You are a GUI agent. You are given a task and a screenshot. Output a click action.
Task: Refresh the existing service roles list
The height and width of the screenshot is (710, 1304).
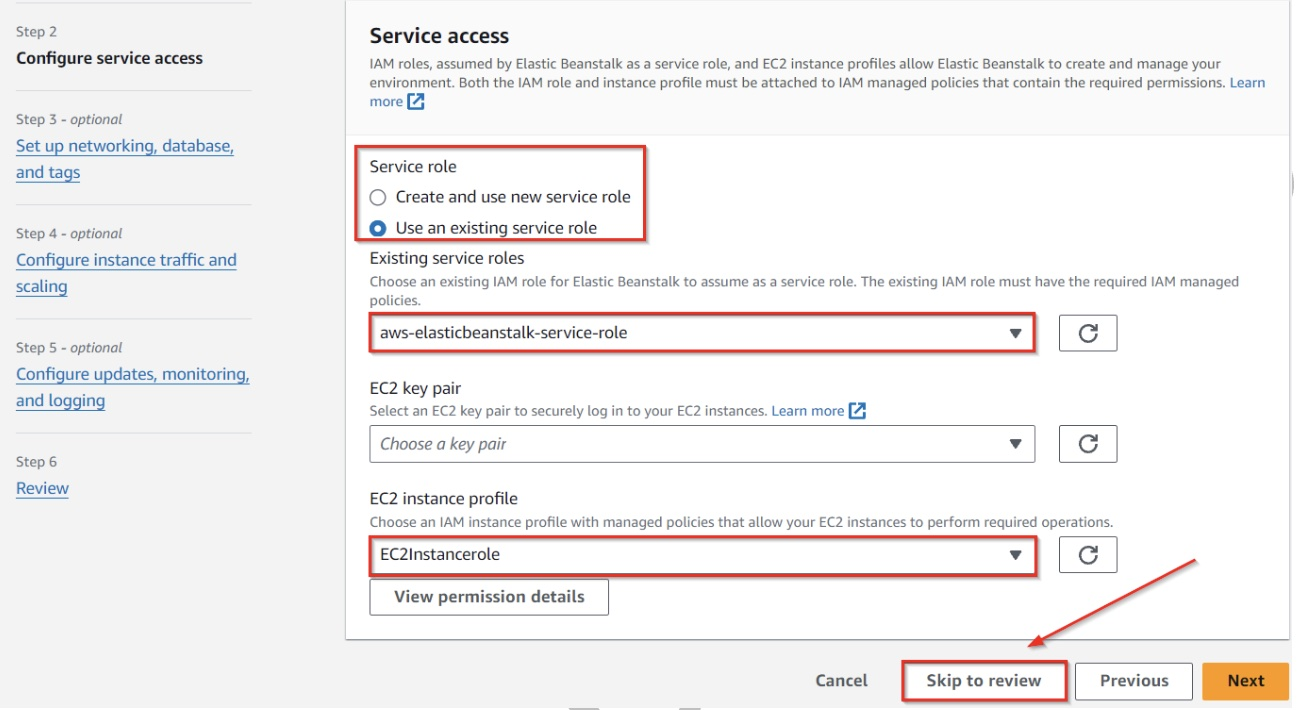tap(1088, 333)
